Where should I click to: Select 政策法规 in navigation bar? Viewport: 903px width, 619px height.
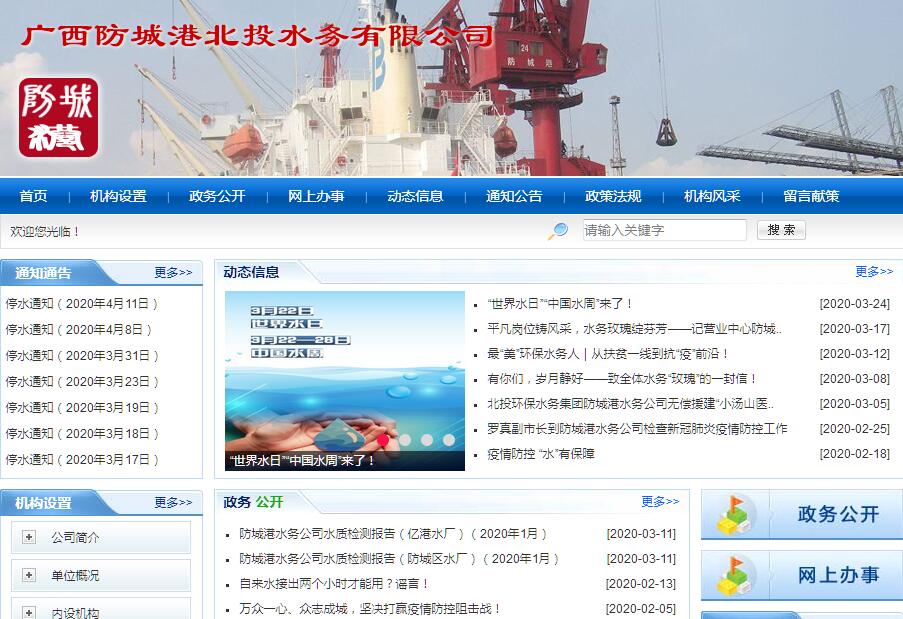613,196
